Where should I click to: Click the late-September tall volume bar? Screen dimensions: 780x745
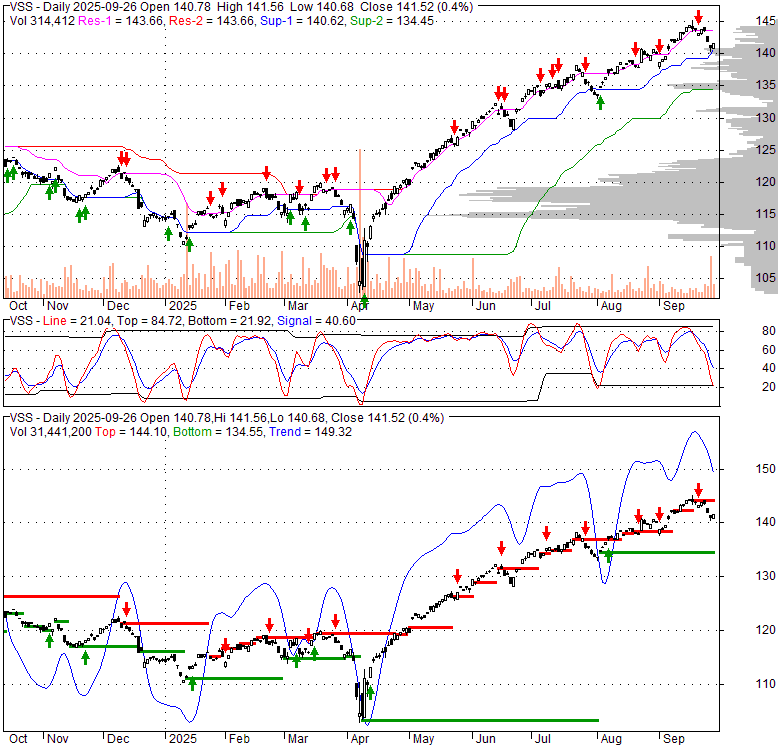click(x=711, y=277)
